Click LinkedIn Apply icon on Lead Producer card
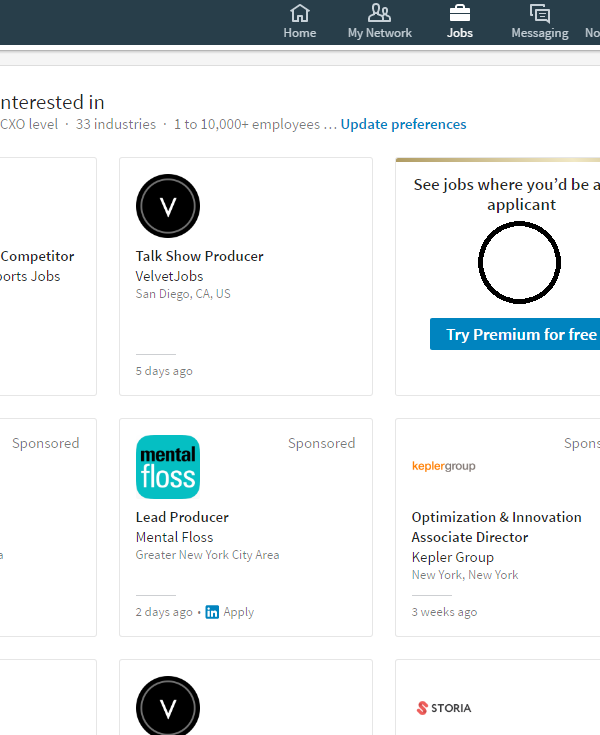Viewport: 600px width, 735px height. [212, 612]
